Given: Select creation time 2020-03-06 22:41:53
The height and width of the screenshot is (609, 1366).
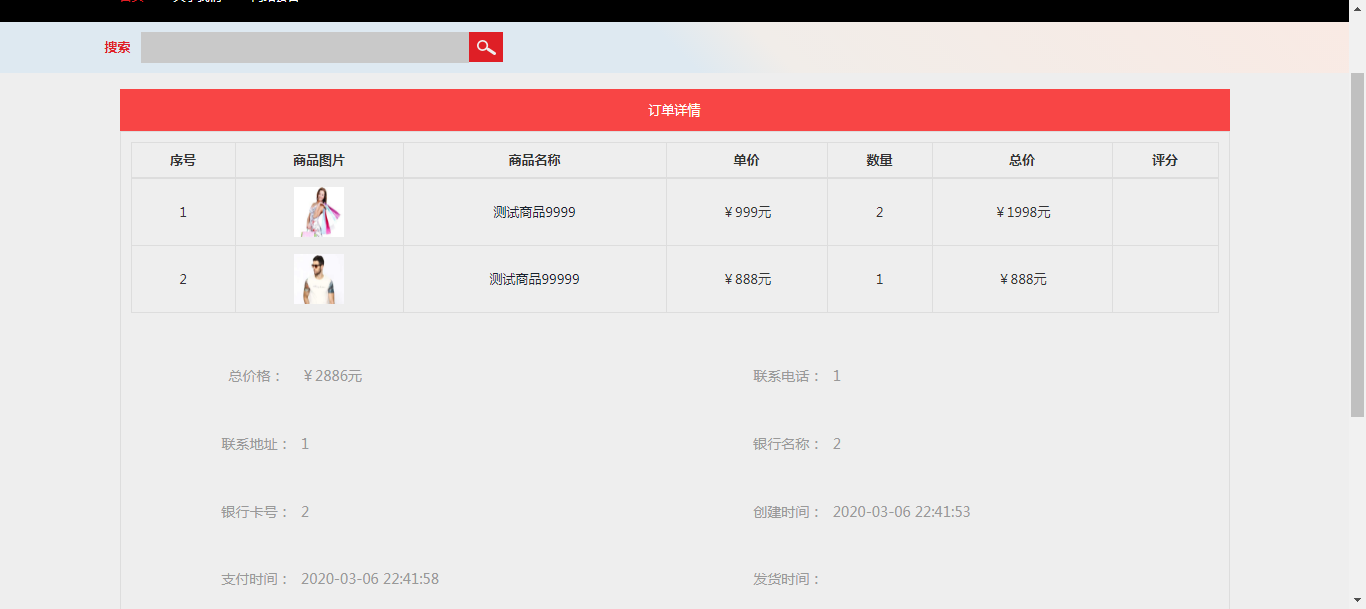Looking at the screenshot, I should tap(901, 512).
